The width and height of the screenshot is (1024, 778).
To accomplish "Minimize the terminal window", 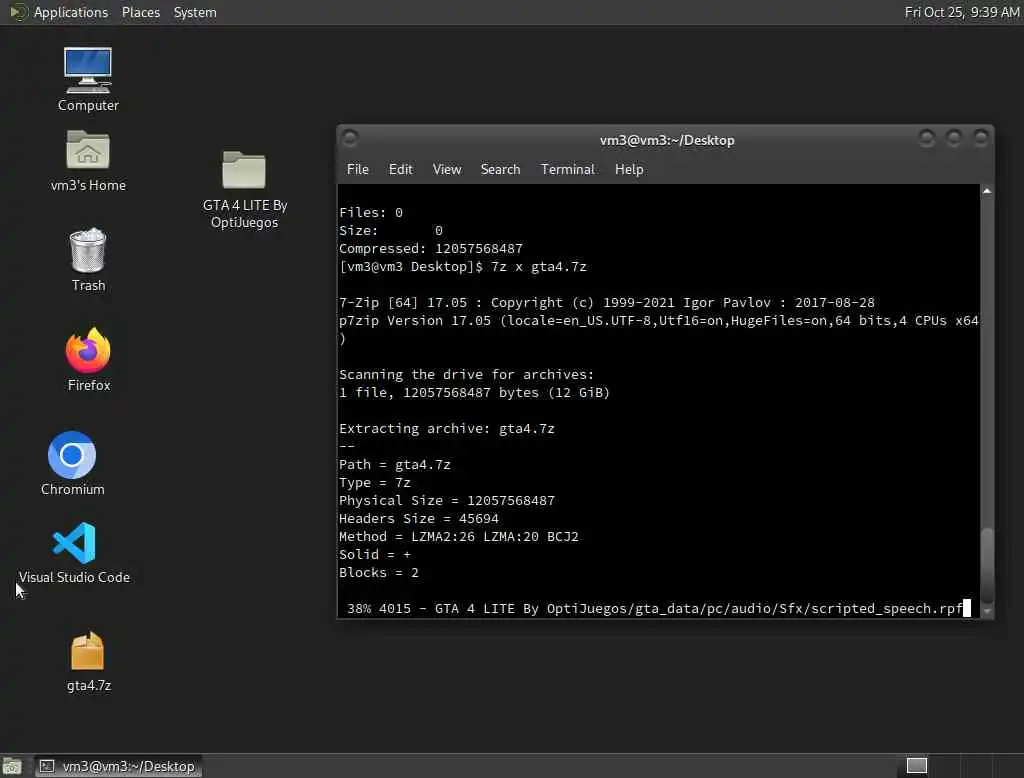I will pos(926,138).
